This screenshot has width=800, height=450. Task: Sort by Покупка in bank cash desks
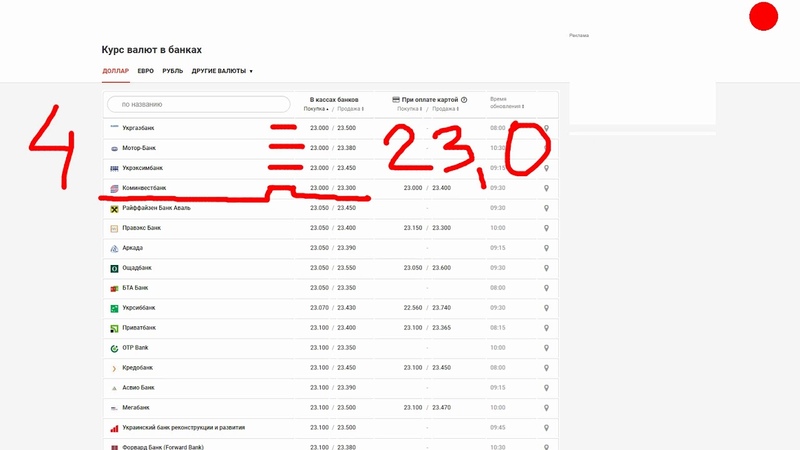pos(316,109)
